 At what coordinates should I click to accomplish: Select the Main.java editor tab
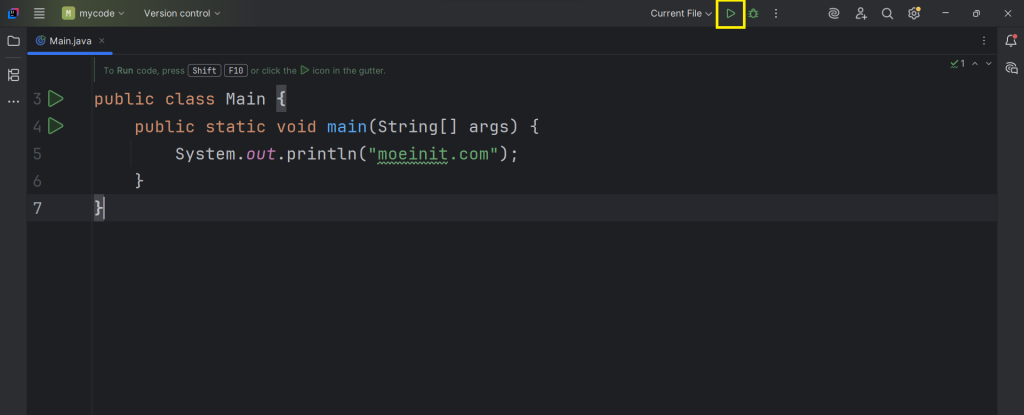[x=70, y=41]
